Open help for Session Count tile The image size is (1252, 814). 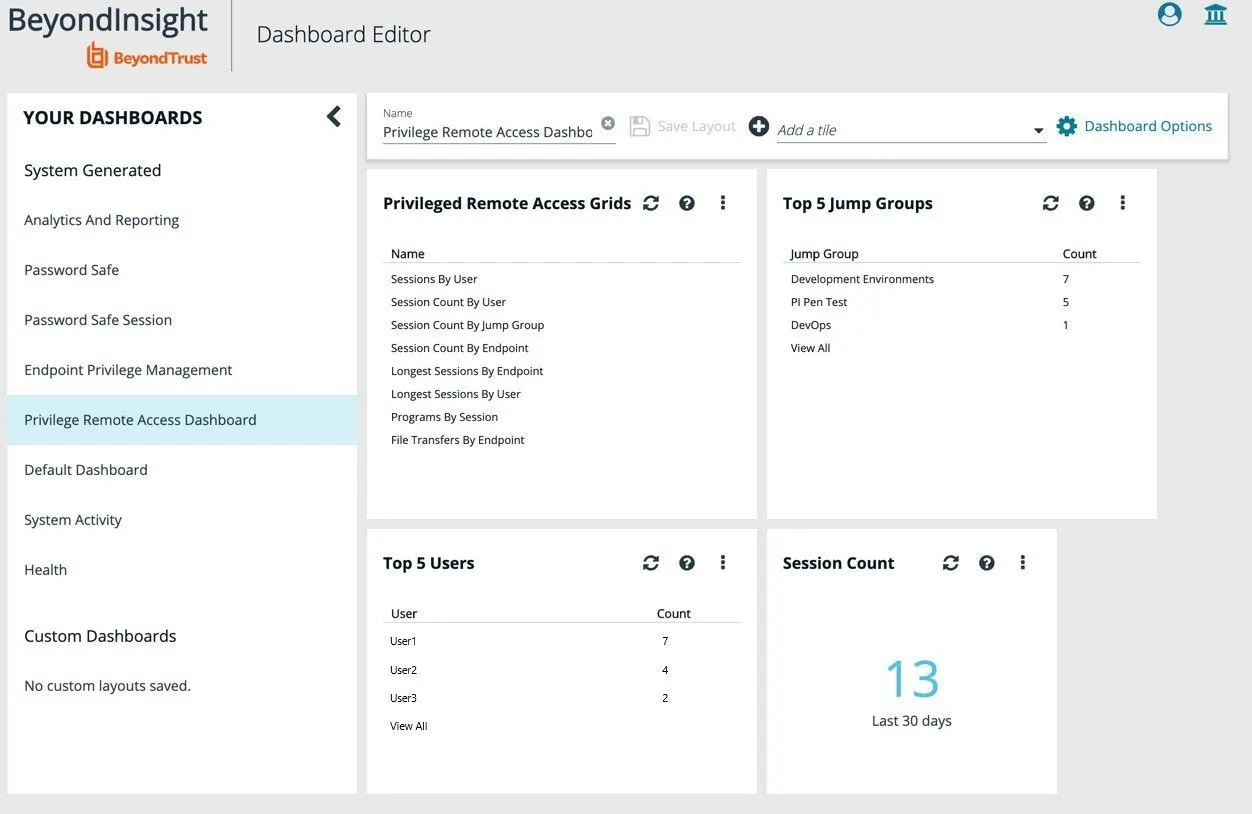click(987, 563)
